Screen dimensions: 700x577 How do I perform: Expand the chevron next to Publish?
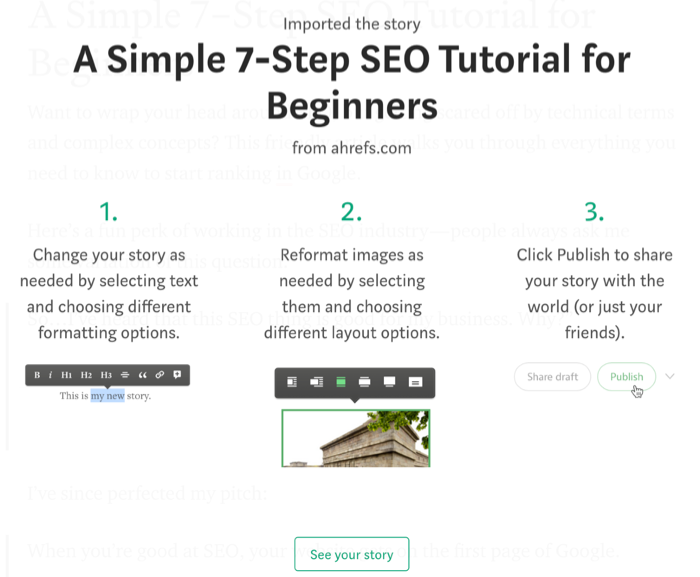(670, 377)
